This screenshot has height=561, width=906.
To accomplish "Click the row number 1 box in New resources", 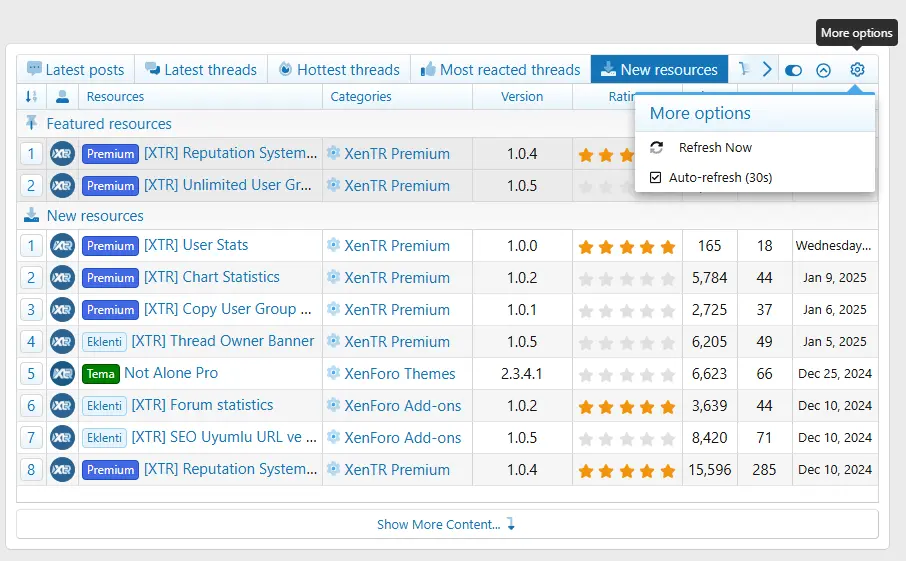I will click(x=31, y=246).
